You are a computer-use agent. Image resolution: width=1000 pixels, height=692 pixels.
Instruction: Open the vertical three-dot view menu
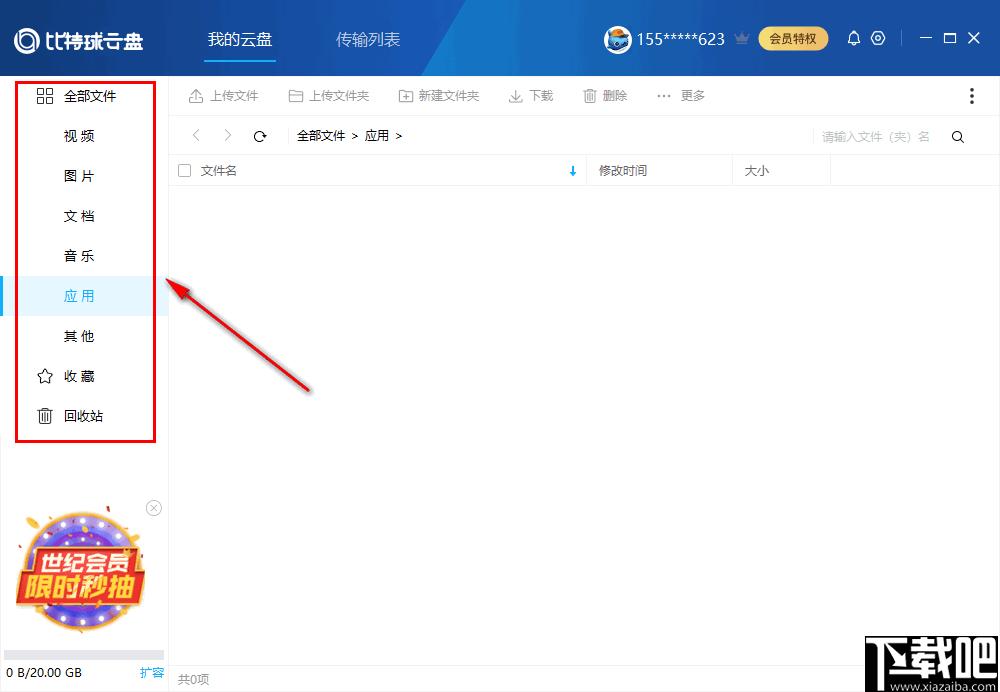click(x=971, y=96)
